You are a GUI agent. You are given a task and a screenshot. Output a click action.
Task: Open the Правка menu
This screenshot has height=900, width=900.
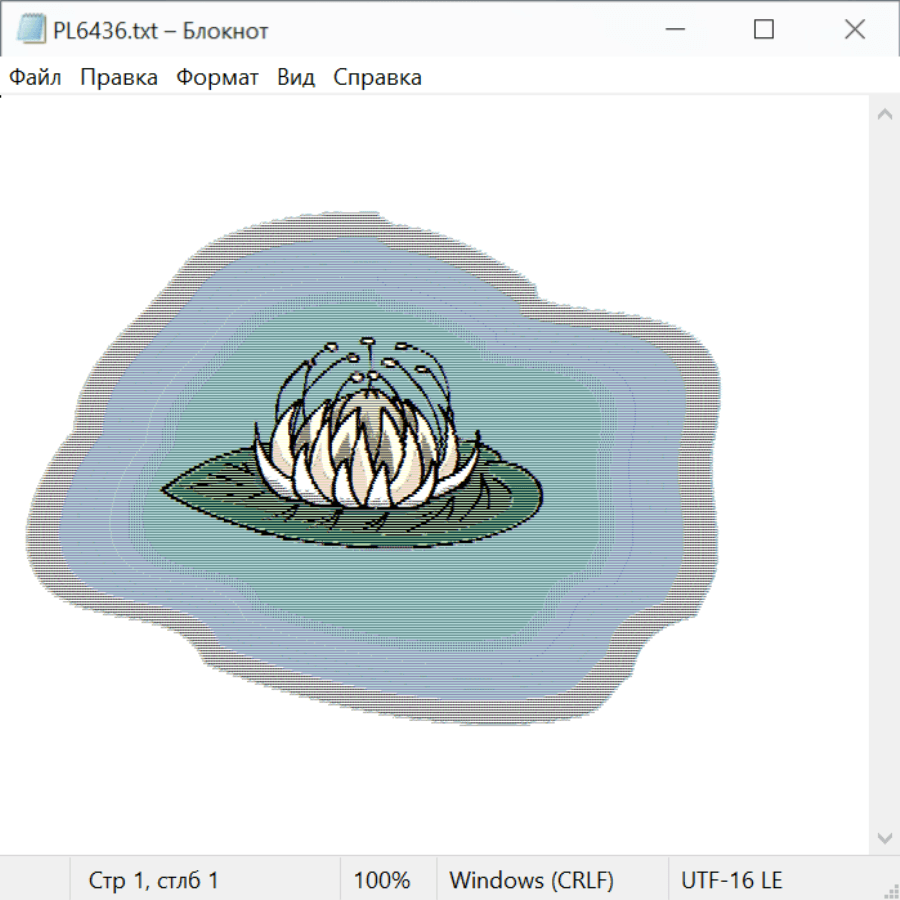(118, 78)
